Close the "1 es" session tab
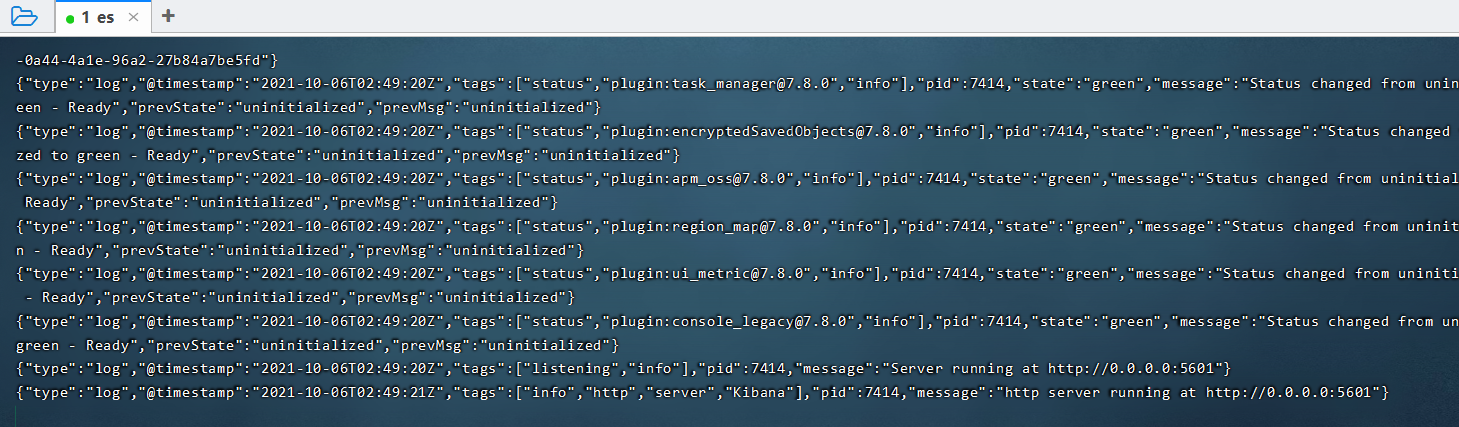This screenshot has width=1459, height=427. (134, 17)
